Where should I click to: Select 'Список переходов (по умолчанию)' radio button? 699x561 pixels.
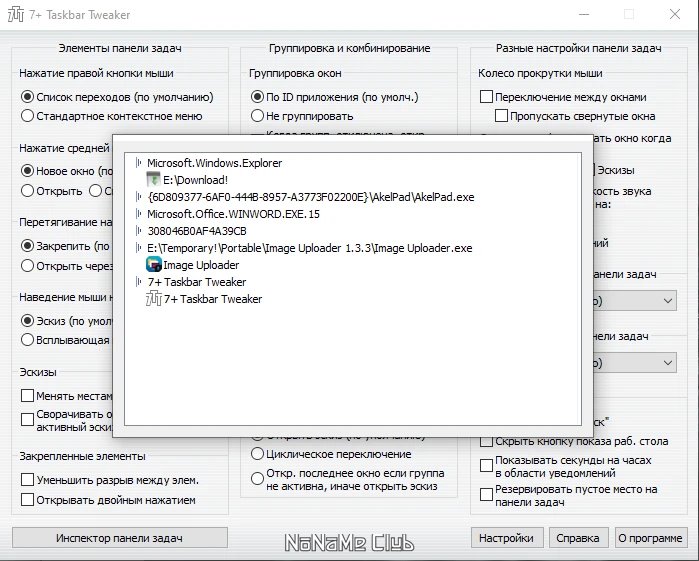coord(28,97)
